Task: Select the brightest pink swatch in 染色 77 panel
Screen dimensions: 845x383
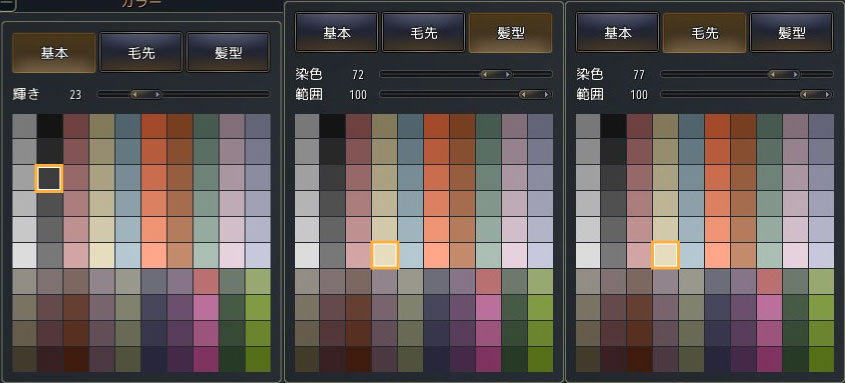Action: click(x=770, y=307)
